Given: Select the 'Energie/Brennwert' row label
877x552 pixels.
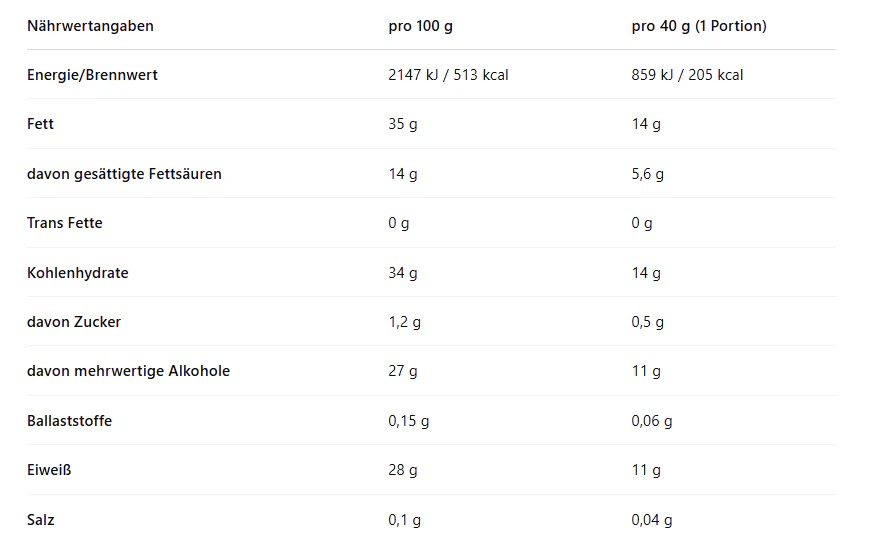Looking at the screenshot, I should [92, 75].
